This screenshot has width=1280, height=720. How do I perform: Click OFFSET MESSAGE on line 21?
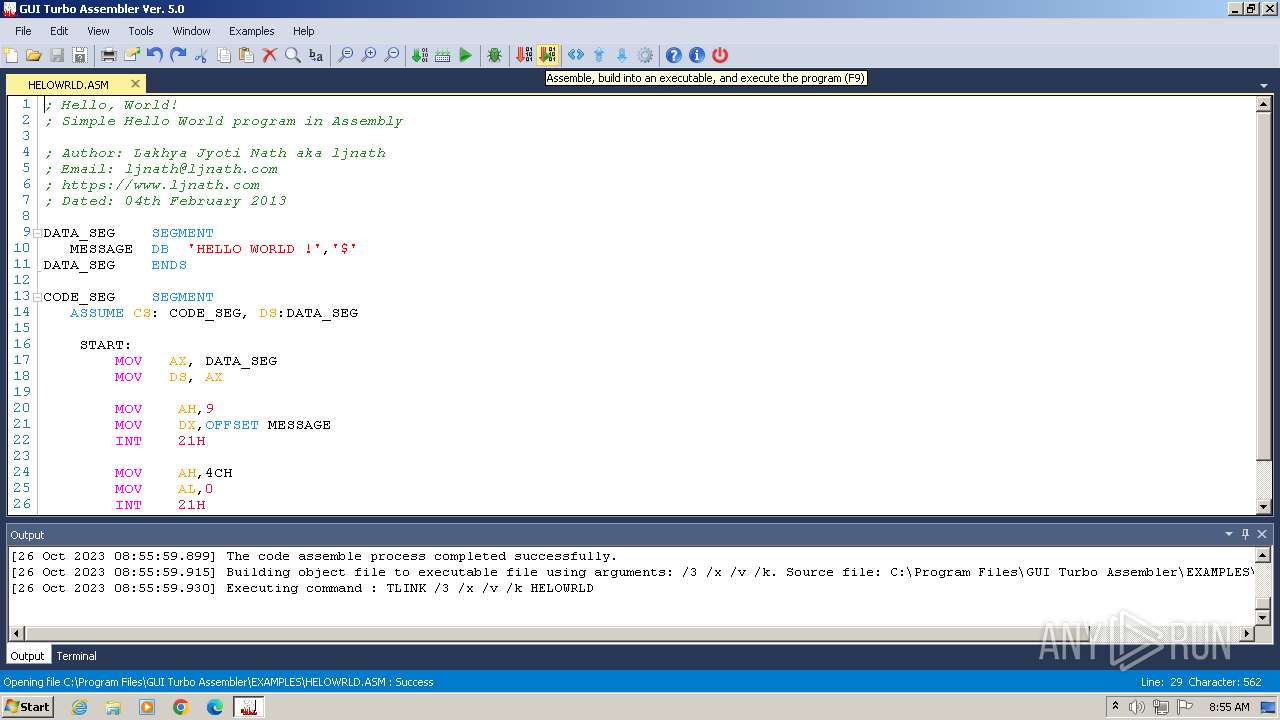pyautogui.click(x=268, y=425)
